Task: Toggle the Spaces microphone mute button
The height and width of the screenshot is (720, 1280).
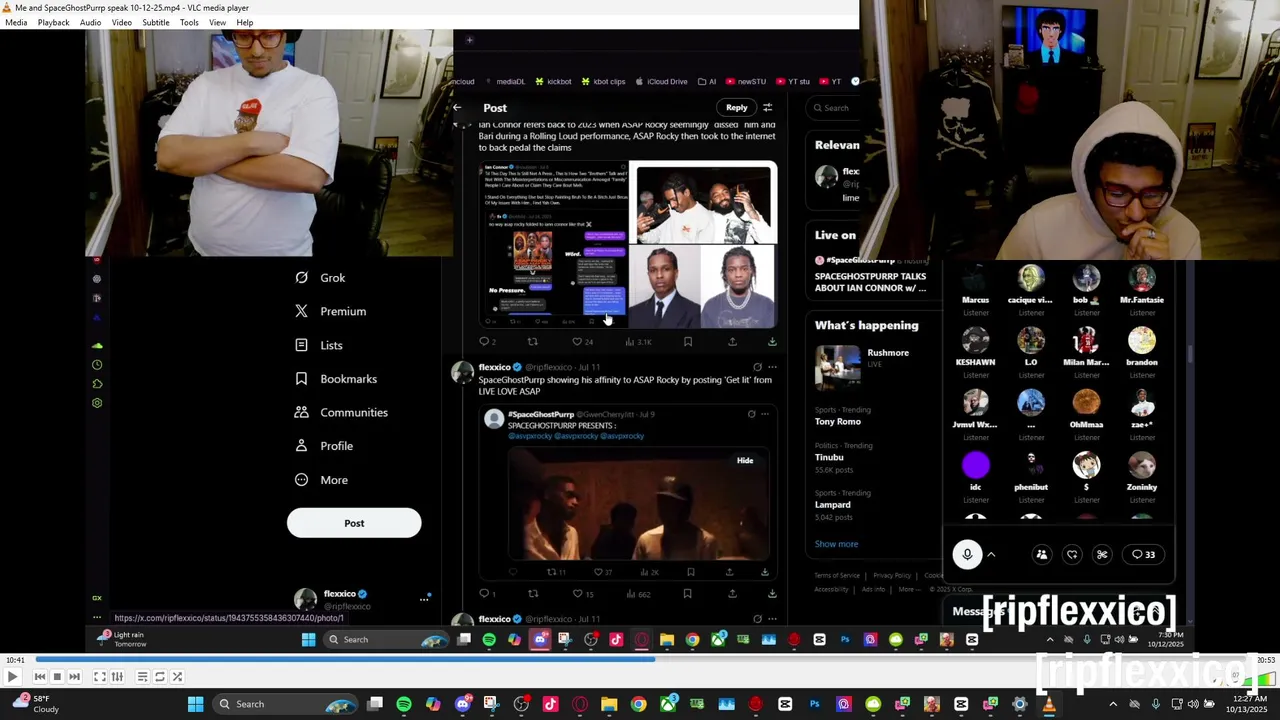Action: 967,555
